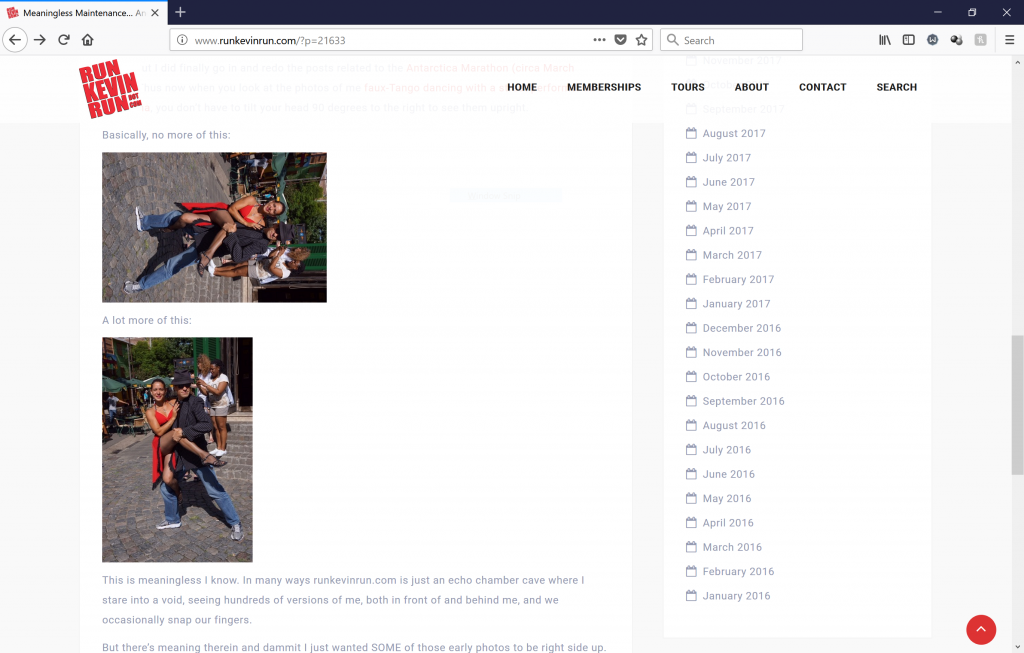Open the August 2016 archive
The height and width of the screenshot is (653, 1024).
tap(733, 425)
